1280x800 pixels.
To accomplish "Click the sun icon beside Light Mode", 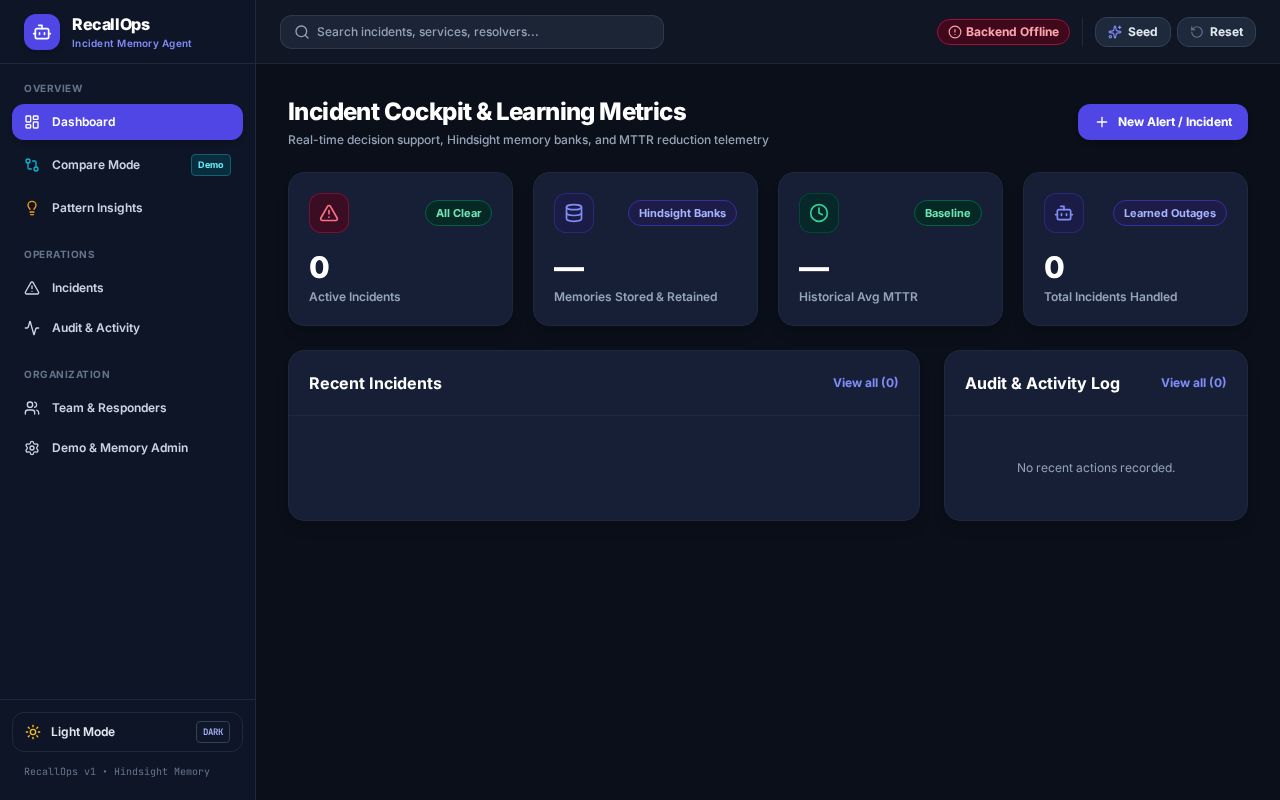I will pos(33,732).
